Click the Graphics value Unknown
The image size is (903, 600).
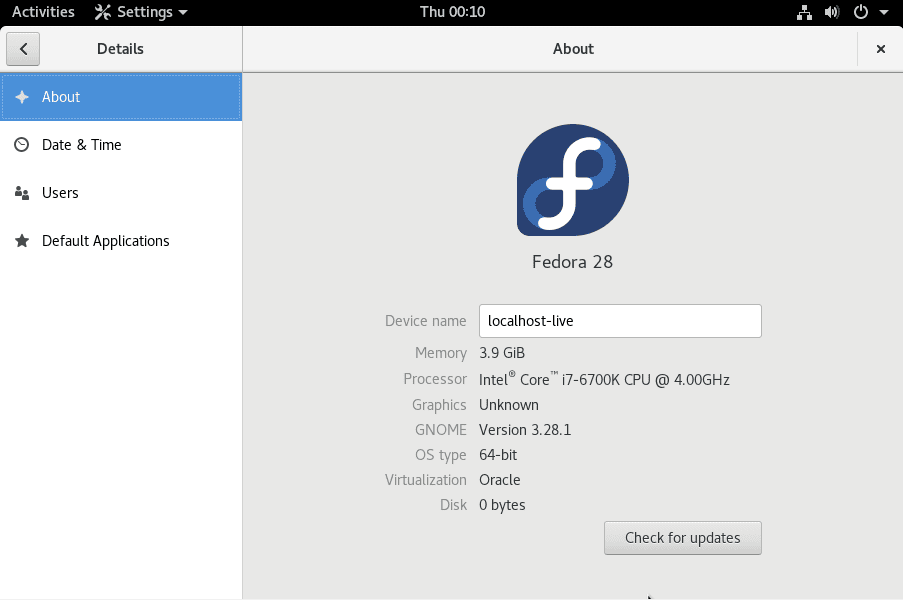tap(509, 405)
